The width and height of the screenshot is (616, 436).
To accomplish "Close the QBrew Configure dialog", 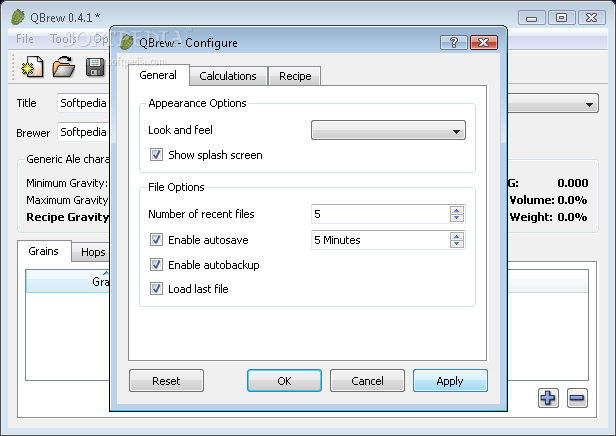I will point(484,42).
